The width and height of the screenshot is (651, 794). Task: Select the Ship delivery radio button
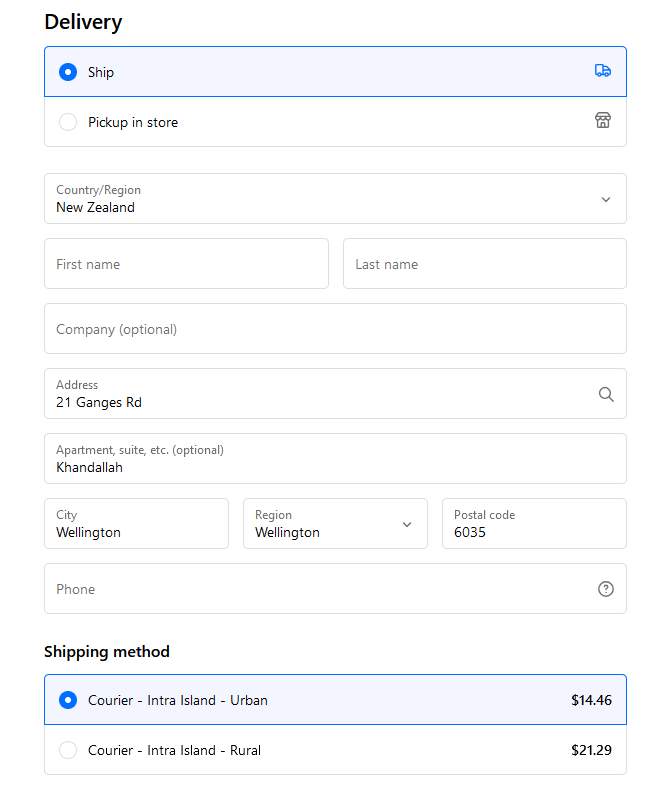pos(68,72)
